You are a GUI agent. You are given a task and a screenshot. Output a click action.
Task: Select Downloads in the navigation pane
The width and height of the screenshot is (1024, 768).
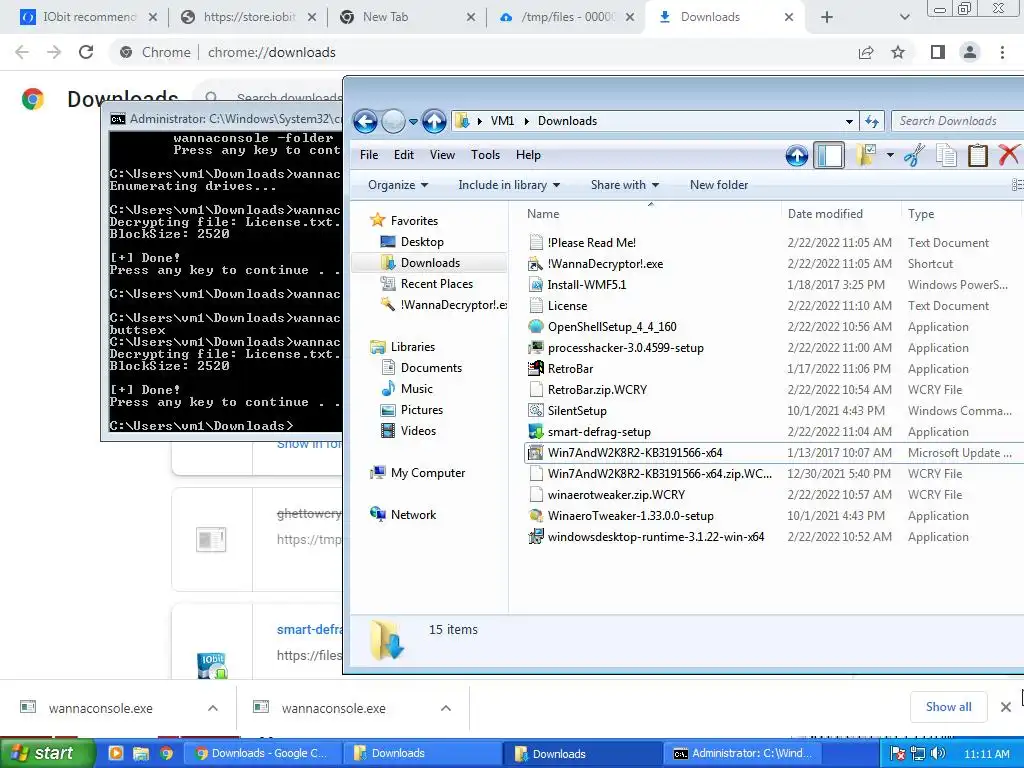click(x=430, y=263)
